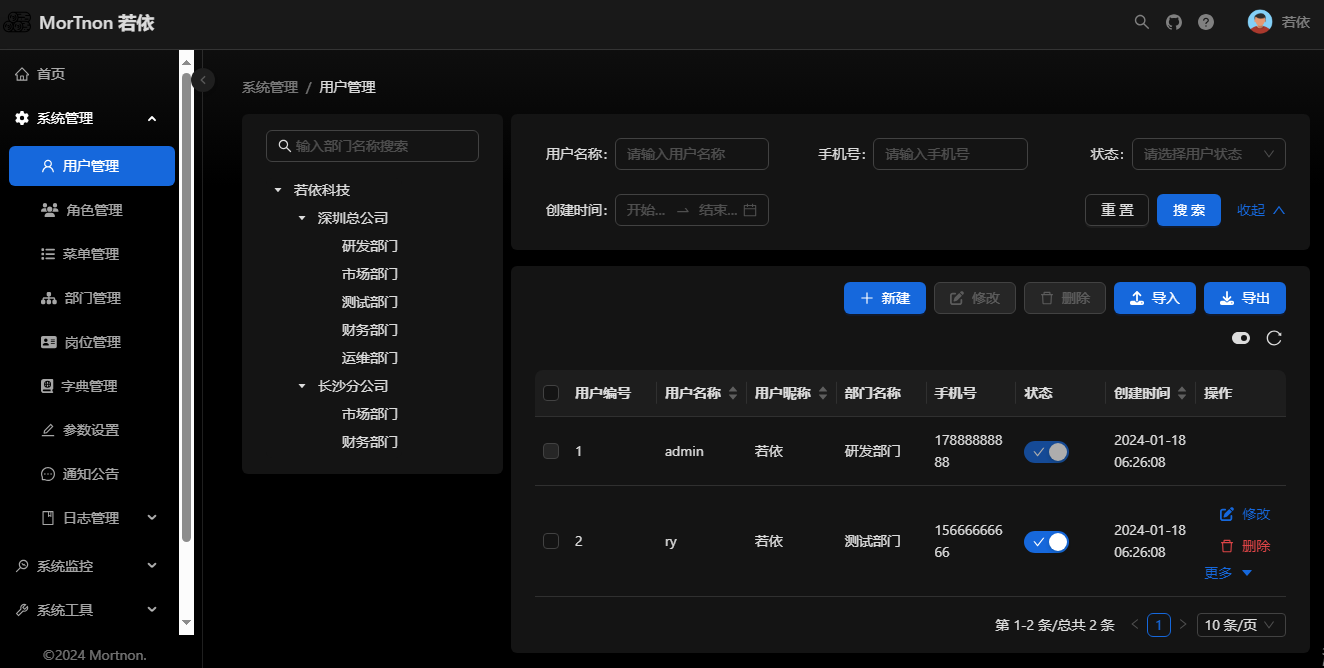Click the 新建 button to create a user
This screenshot has width=1324, height=668.
coord(884,297)
